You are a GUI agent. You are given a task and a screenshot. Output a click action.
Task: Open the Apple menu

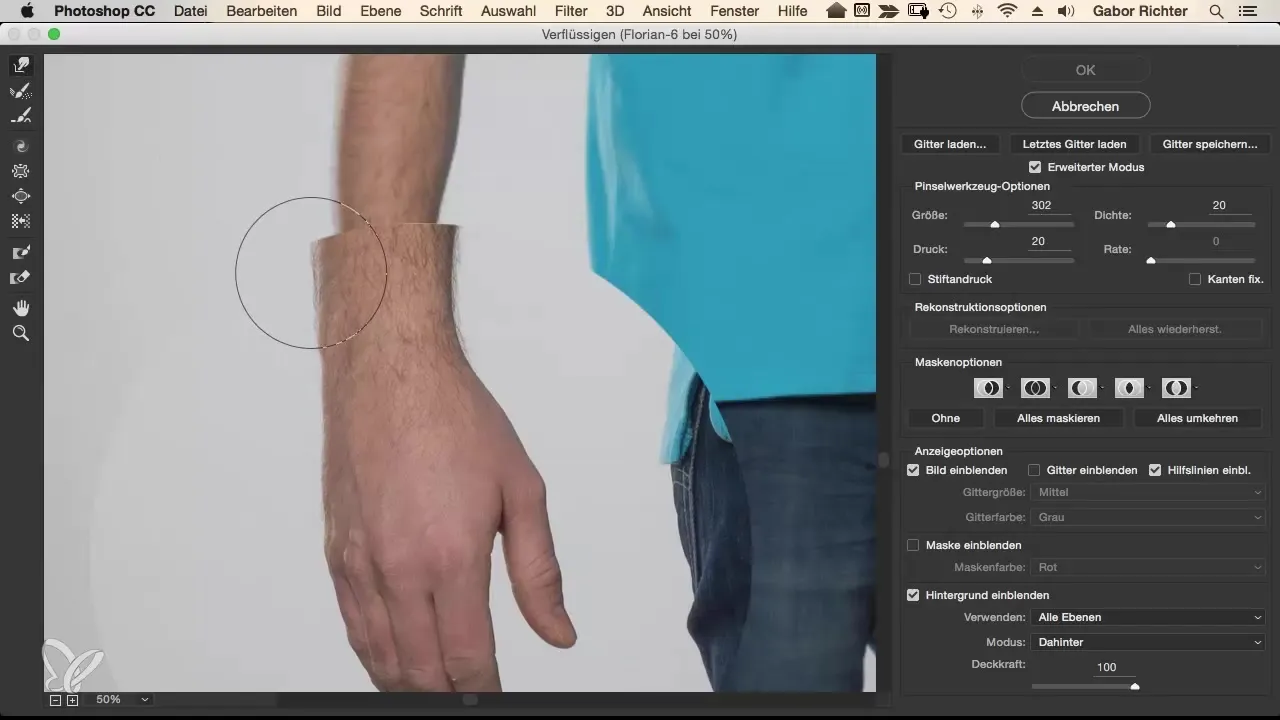click(27, 12)
